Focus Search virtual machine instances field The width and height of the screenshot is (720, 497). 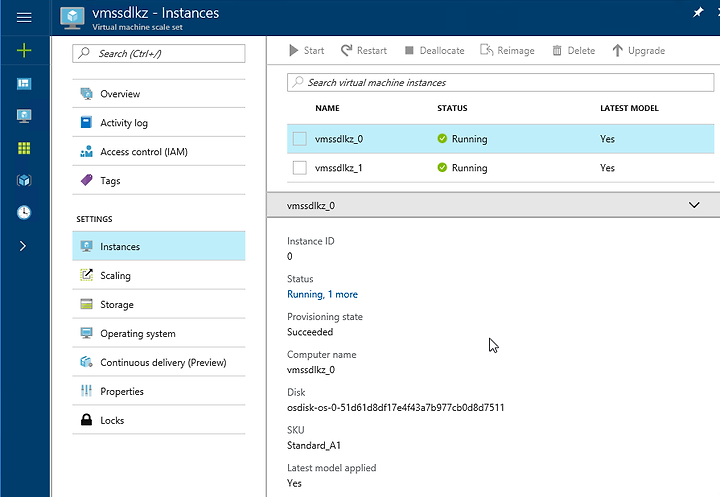click(501, 82)
